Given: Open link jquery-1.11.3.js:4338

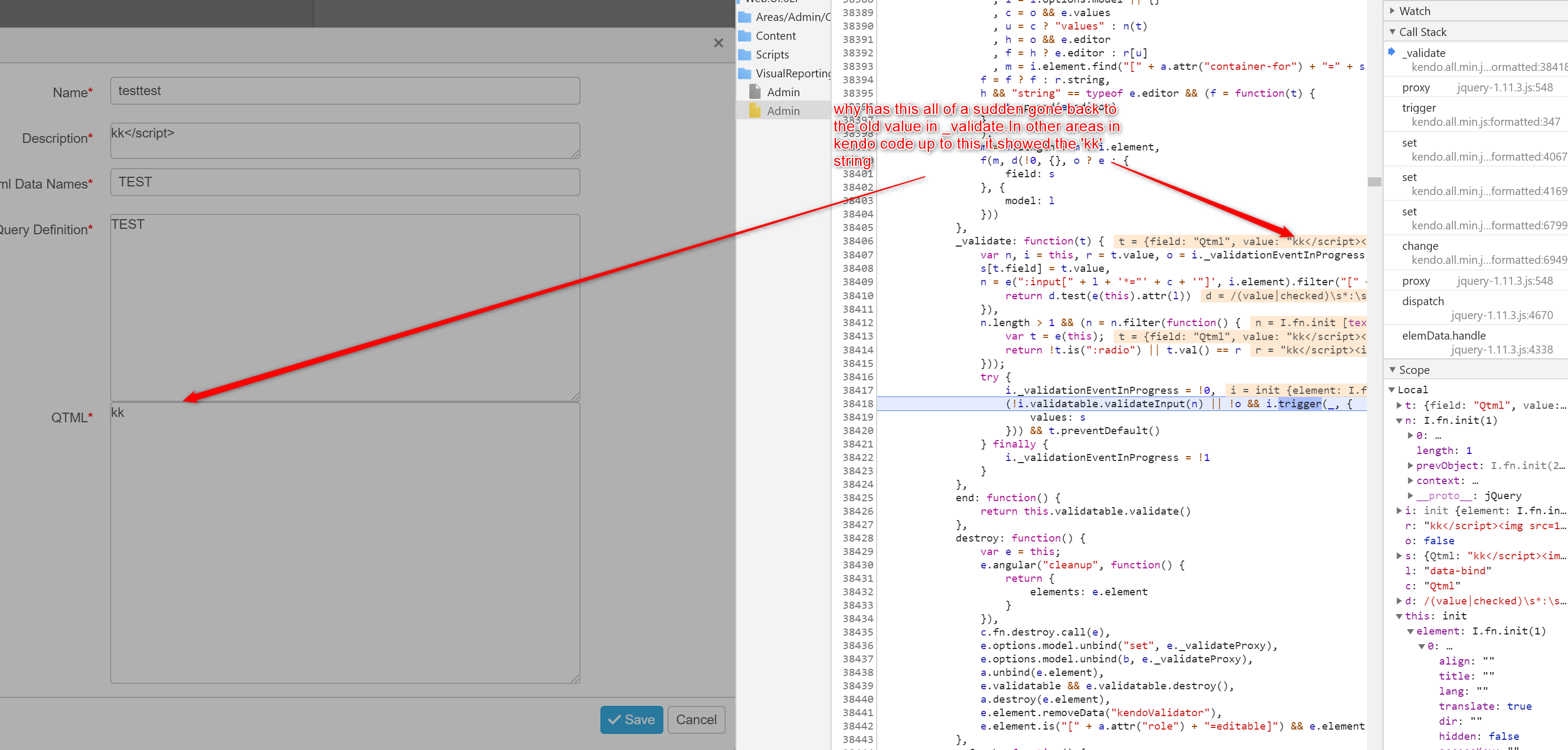Looking at the screenshot, I should (x=1502, y=350).
